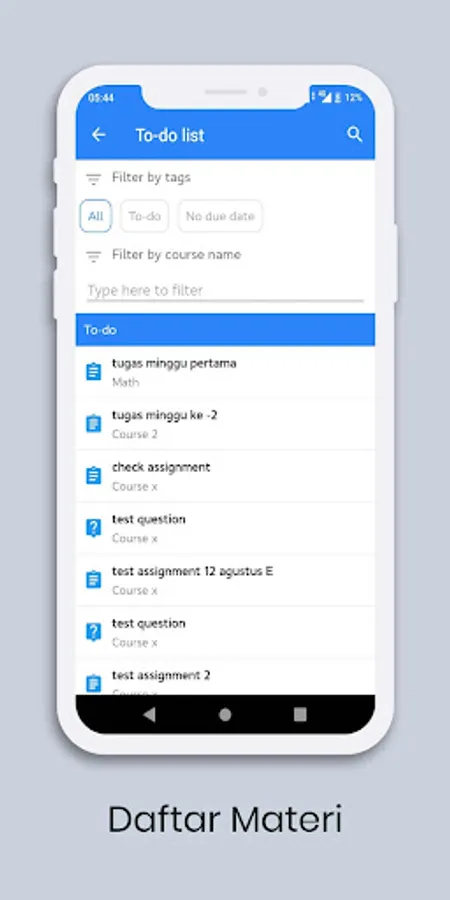Select the All tag chip
The image size is (450, 900).
pyautogui.click(x=95, y=216)
